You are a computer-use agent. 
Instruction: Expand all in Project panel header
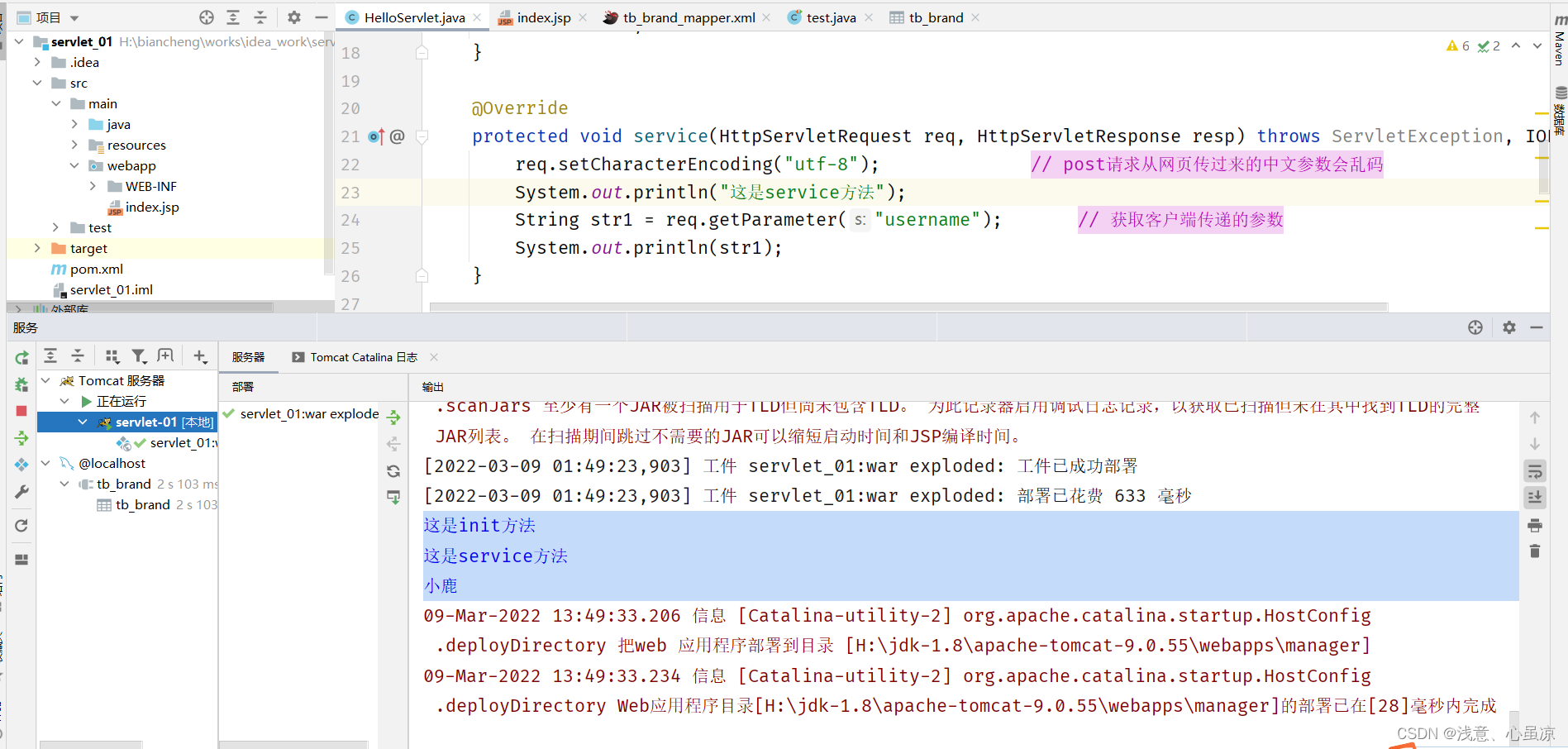[x=233, y=17]
